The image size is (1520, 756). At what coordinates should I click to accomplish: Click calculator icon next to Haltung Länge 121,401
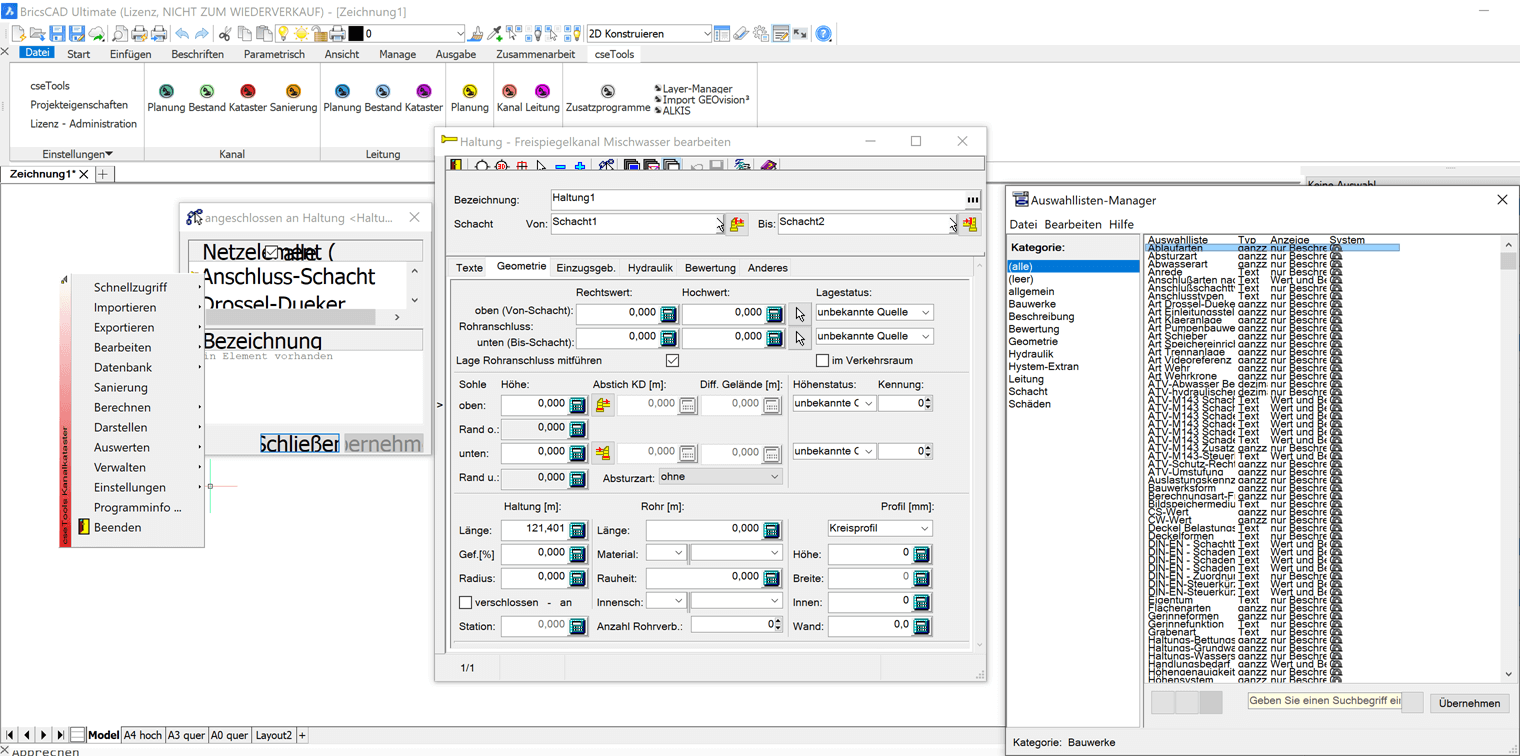point(577,530)
